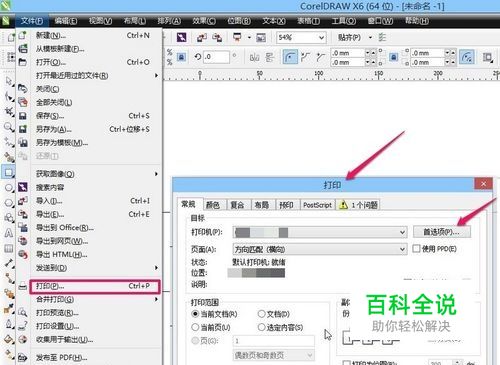The height and width of the screenshot is (365, 500).
Task: Click the application launcher monitor icon
Action: click(237, 37)
